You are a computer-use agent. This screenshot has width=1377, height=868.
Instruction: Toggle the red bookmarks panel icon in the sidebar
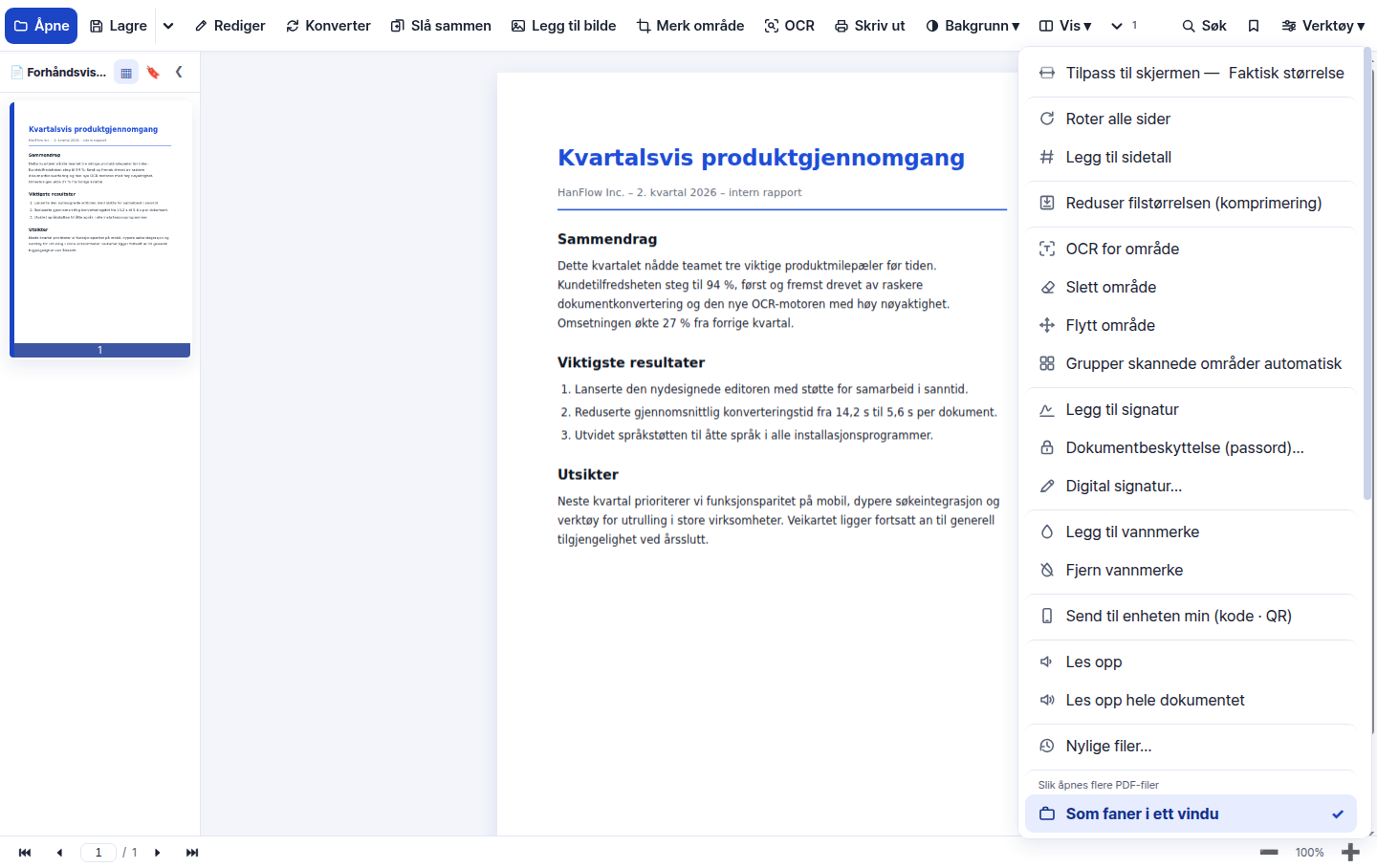(x=153, y=72)
